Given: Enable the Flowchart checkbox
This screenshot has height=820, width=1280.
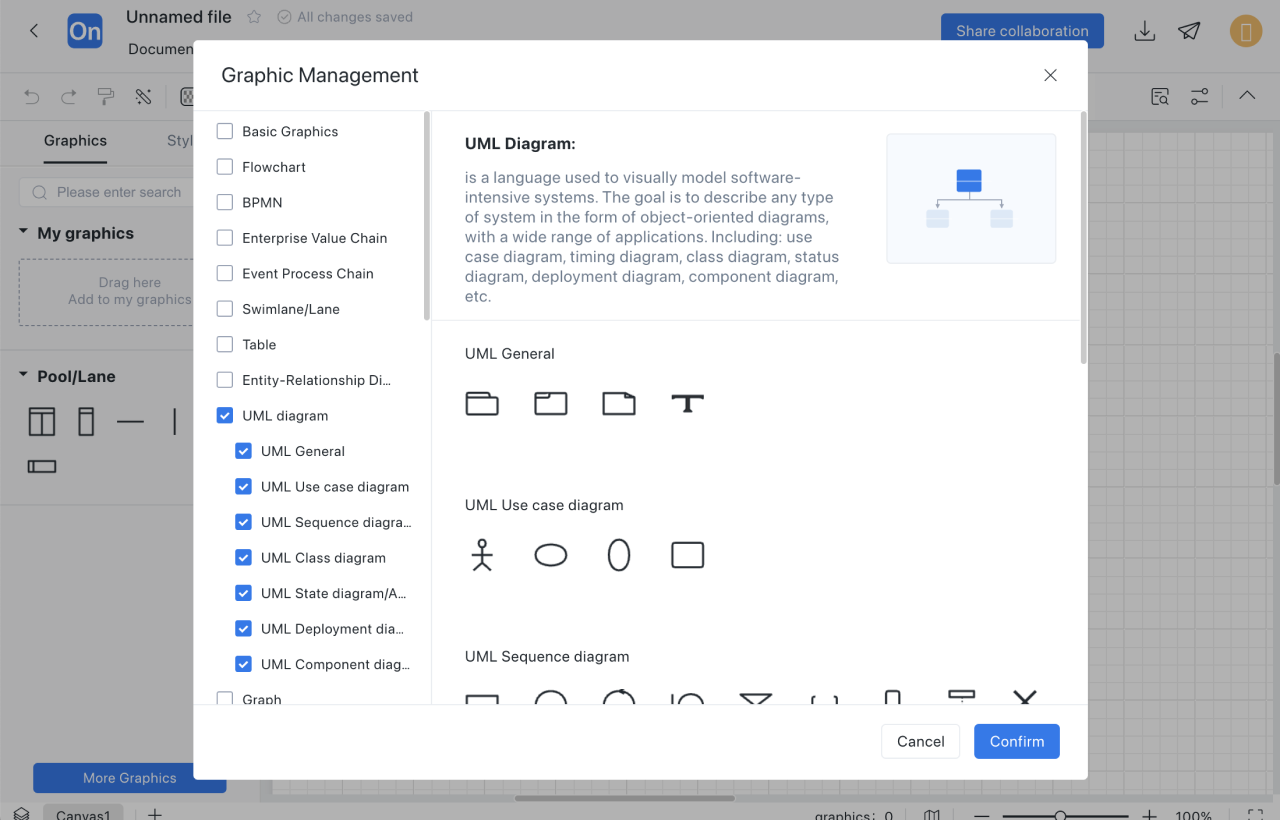Looking at the screenshot, I should pyautogui.click(x=225, y=167).
